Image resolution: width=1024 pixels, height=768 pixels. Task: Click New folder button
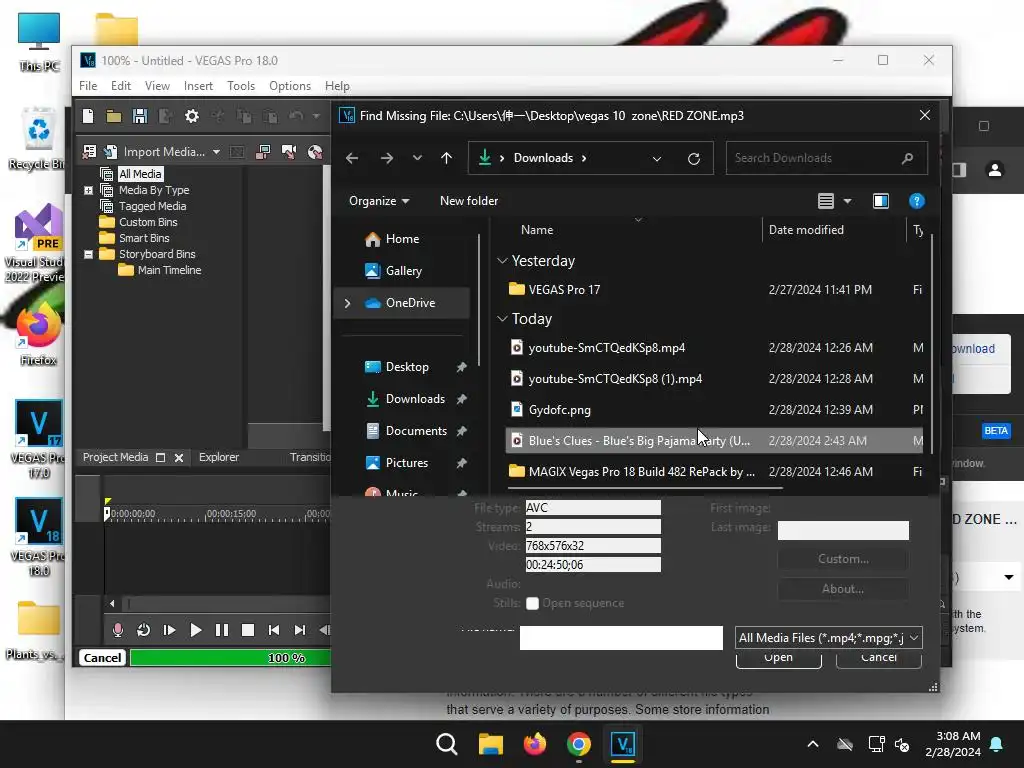pyautogui.click(x=469, y=201)
